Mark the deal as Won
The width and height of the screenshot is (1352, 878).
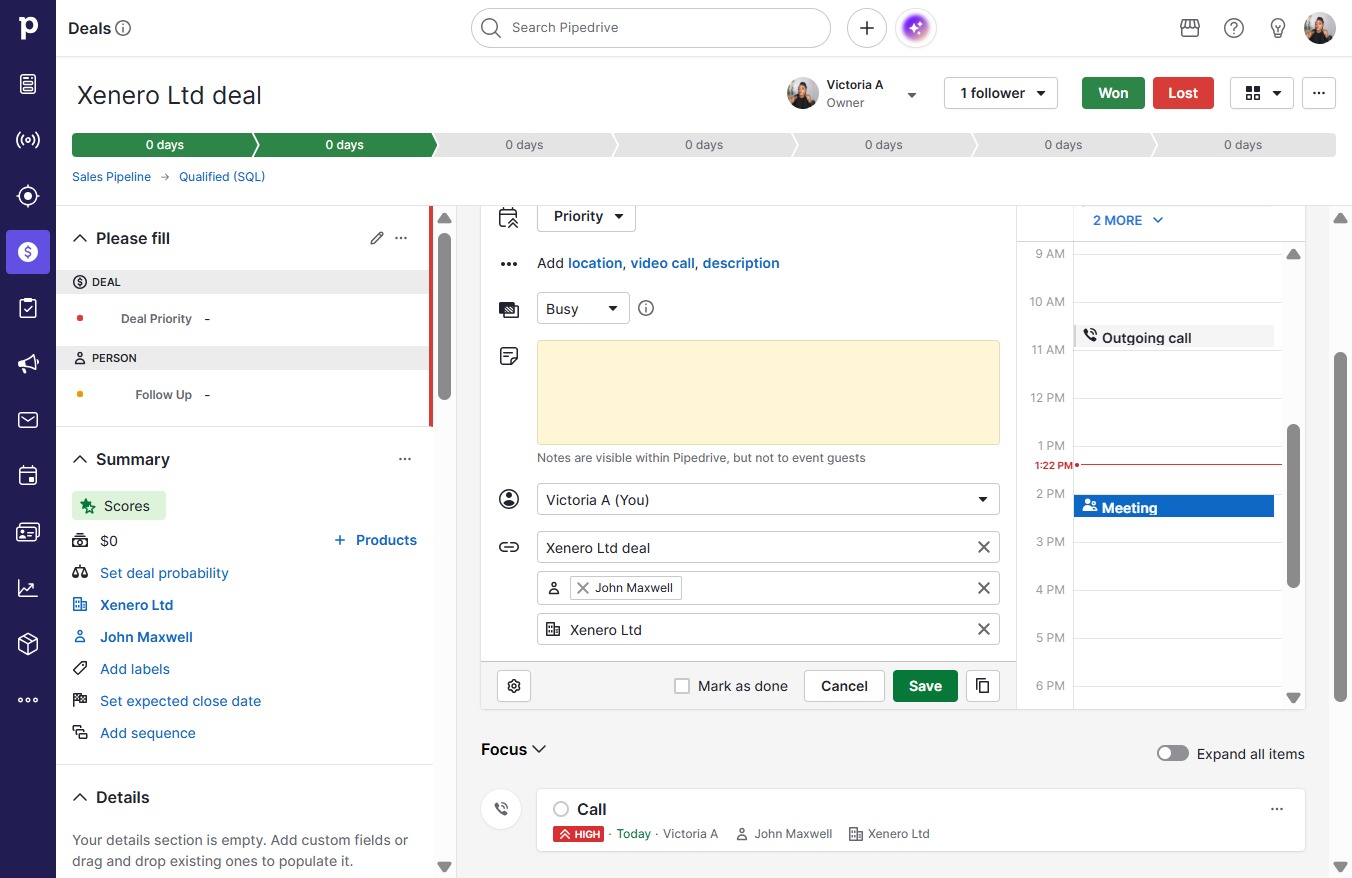pos(1113,93)
